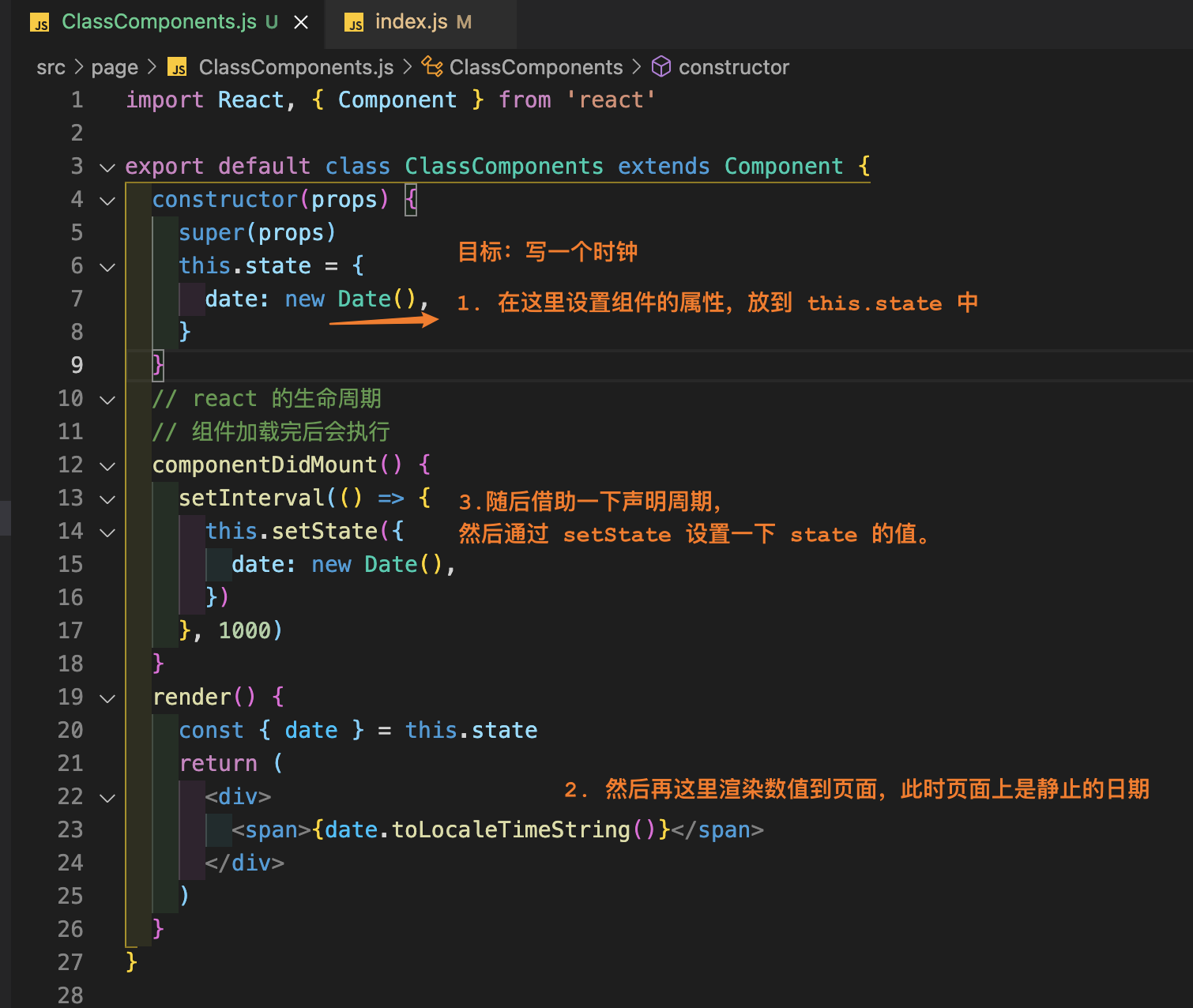Click the render method name
Viewport: 1193px width, 1008px height.
(x=192, y=697)
